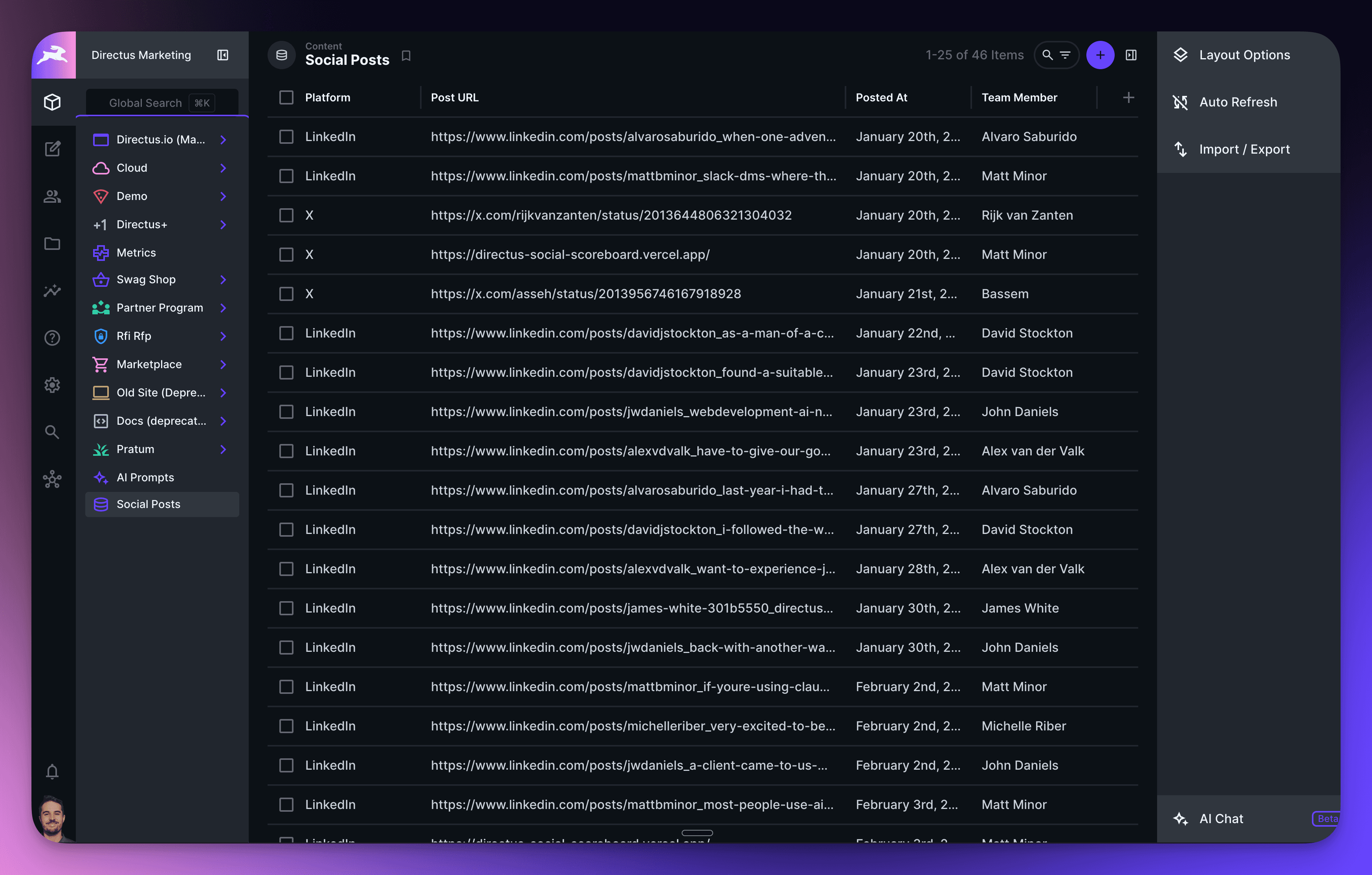Toggle the select-all checkbox in header
This screenshot has width=1372, height=875.
click(286, 97)
